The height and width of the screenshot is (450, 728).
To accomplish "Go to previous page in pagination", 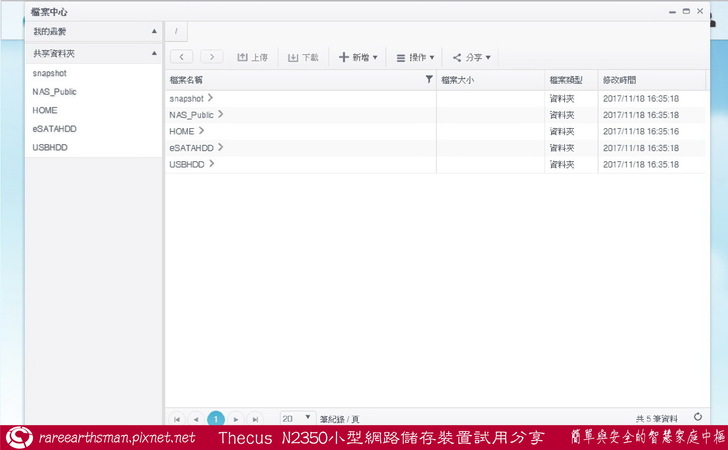I will pyautogui.click(x=196, y=419).
